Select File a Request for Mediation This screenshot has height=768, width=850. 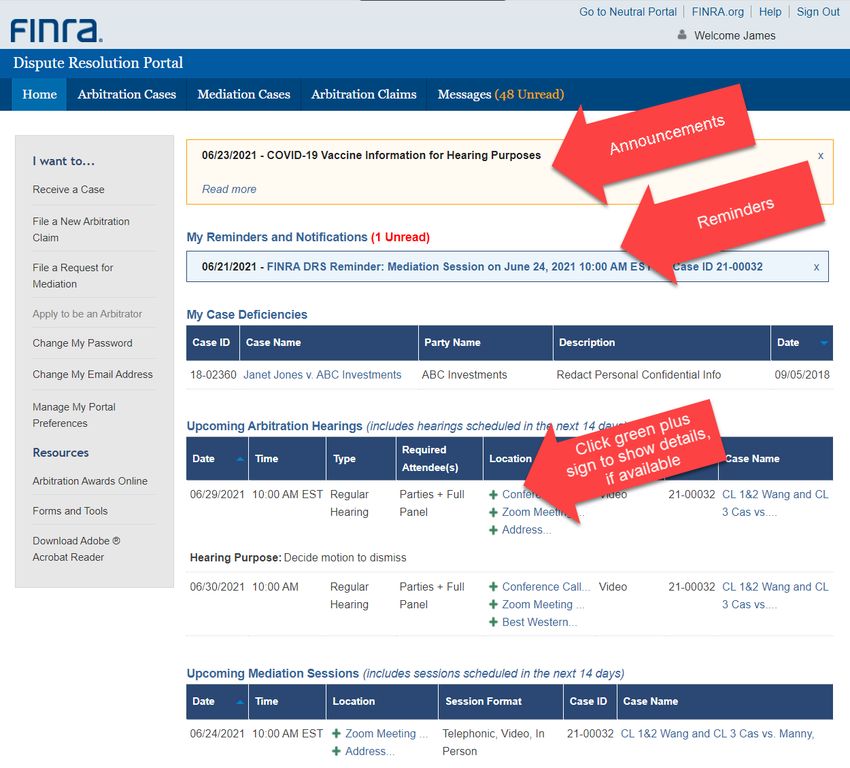point(73,276)
